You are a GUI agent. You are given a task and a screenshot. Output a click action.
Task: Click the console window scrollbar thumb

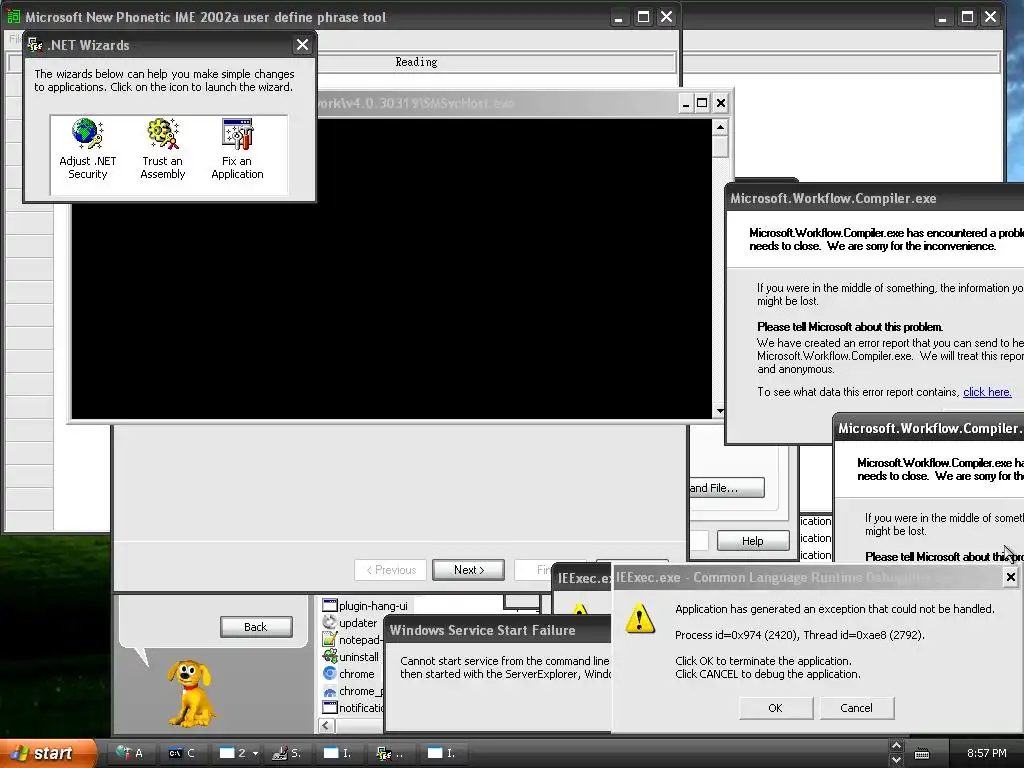pos(720,146)
